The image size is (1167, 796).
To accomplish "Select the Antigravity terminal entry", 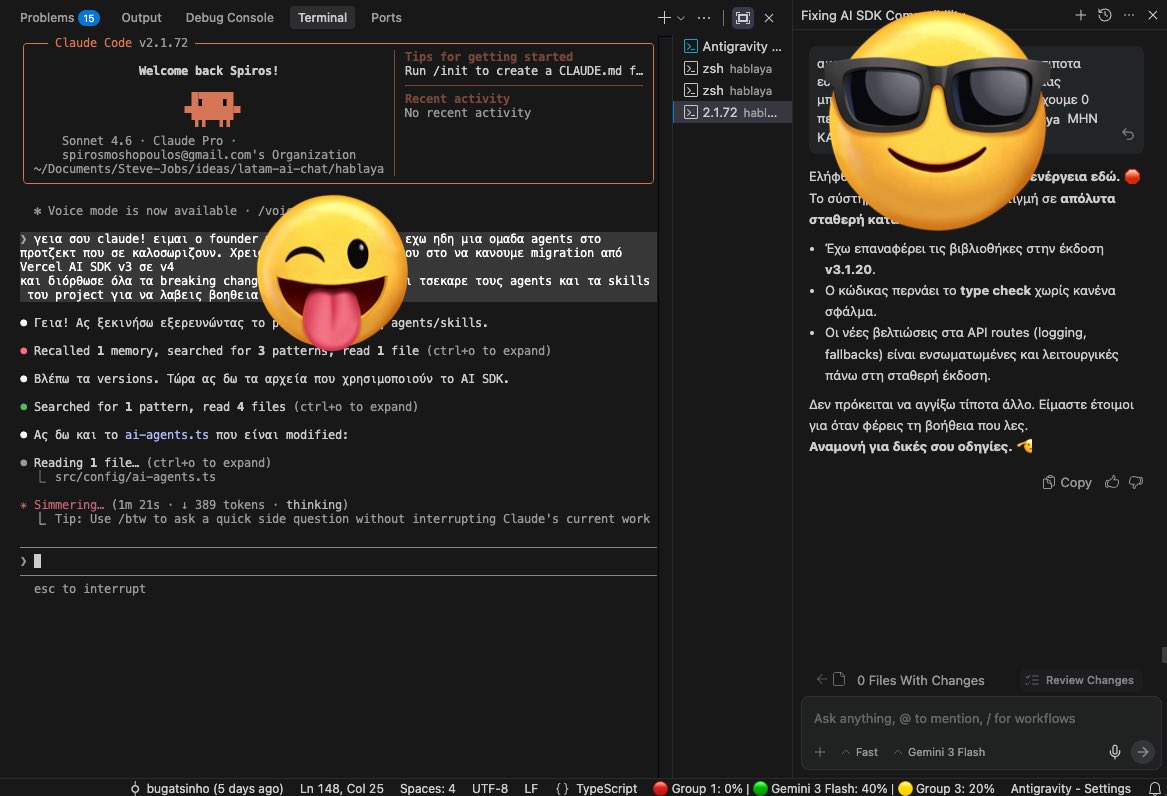I will pos(733,46).
